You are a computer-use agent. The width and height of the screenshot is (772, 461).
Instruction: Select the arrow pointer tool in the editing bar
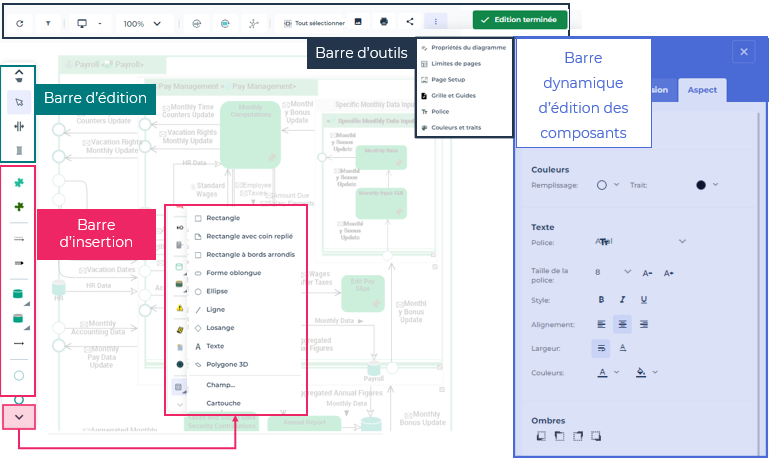[x=19, y=101]
